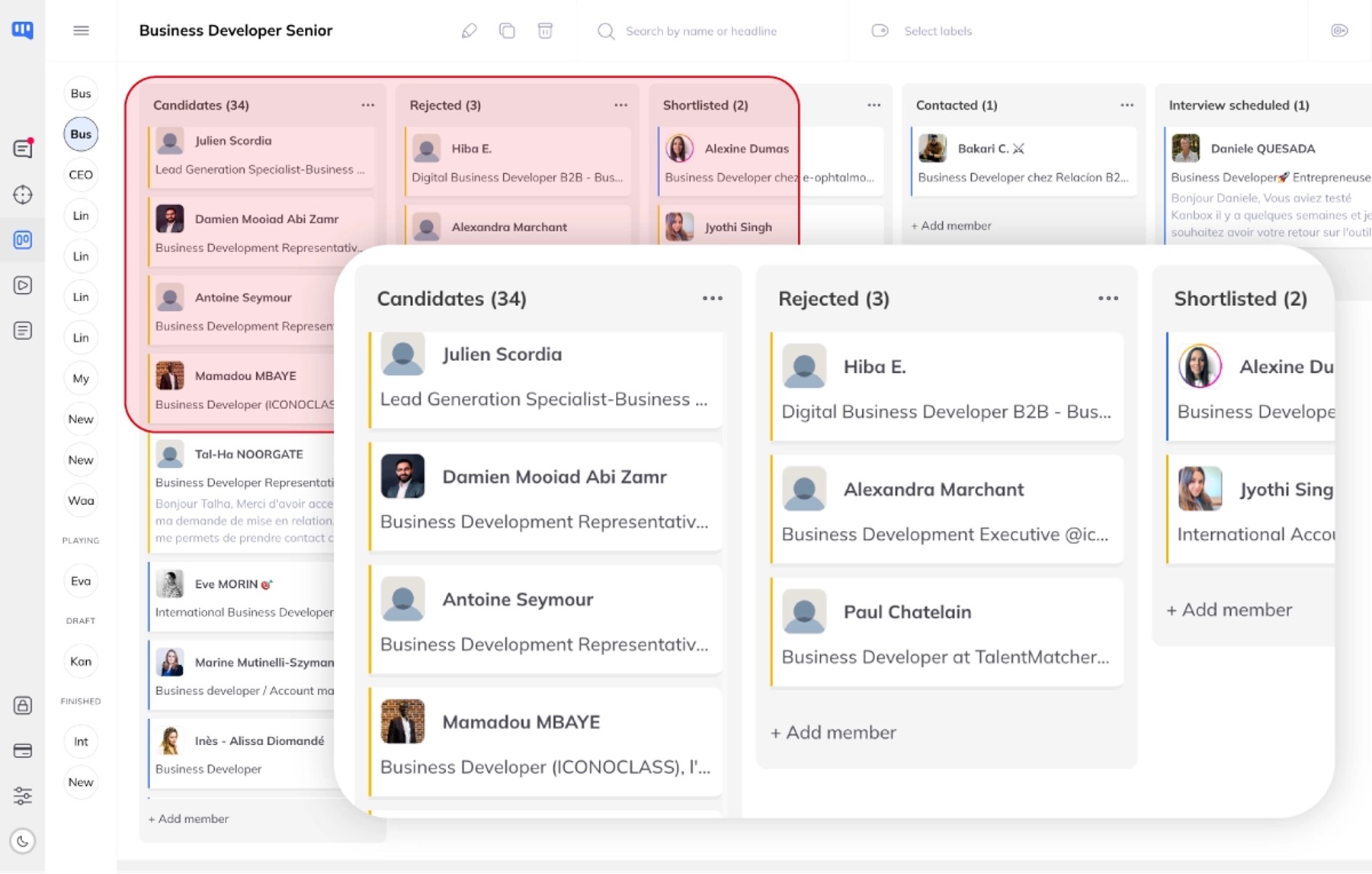Open Eve MORIN card
This screenshot has width=1372, height=874.
(x=242, y=597)
